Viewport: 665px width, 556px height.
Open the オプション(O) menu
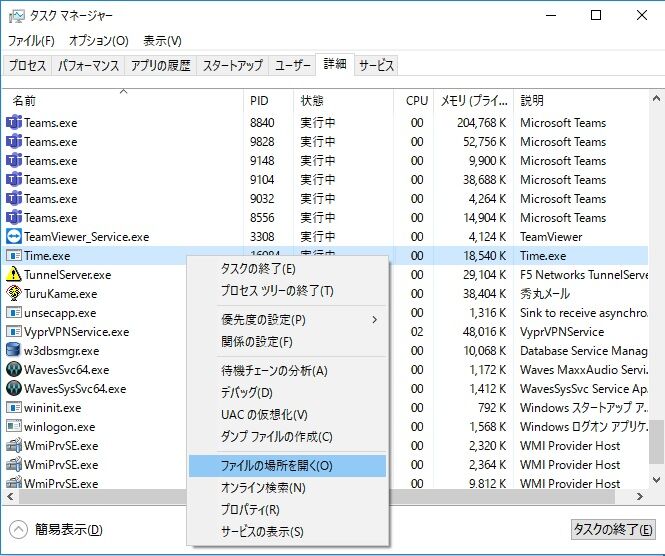[98, 41]
